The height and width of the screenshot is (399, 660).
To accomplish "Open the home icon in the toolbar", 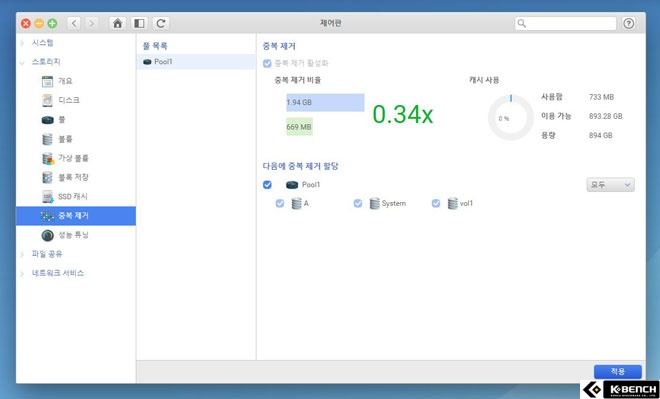I will point(117,23).
